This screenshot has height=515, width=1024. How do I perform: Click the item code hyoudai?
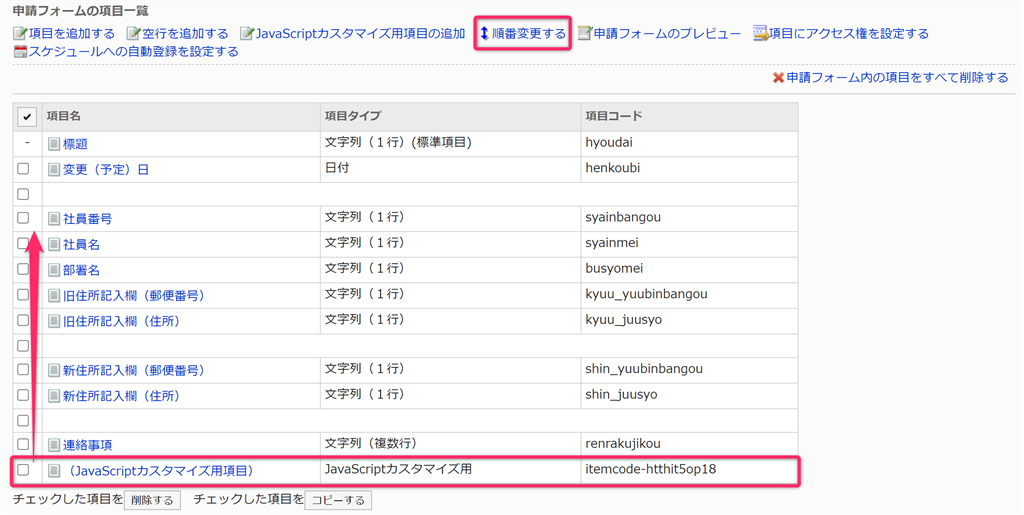pyautogui.click(x=609, y=142)
